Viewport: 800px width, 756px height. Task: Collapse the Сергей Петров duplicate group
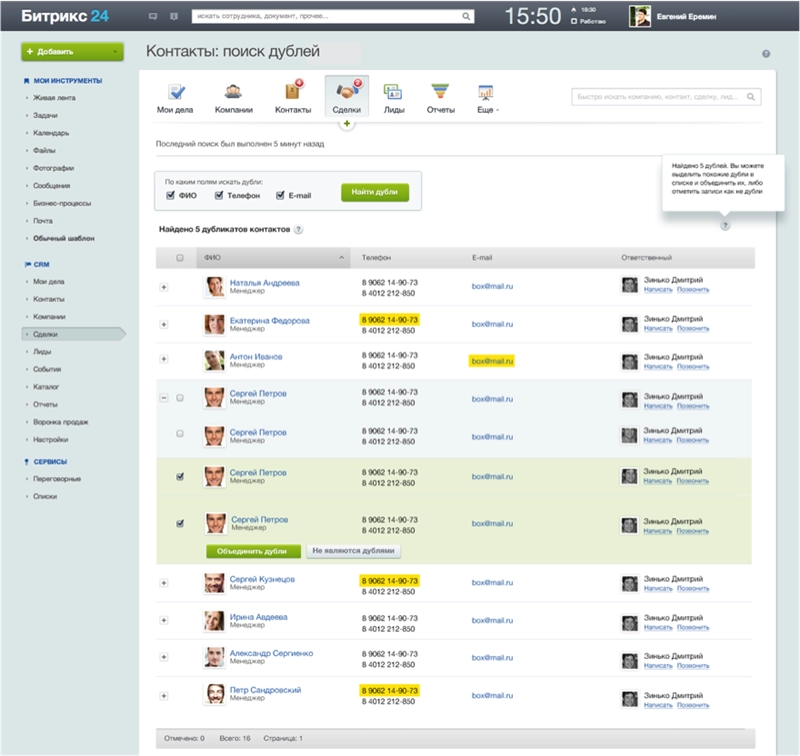click(x=164, y=398)
